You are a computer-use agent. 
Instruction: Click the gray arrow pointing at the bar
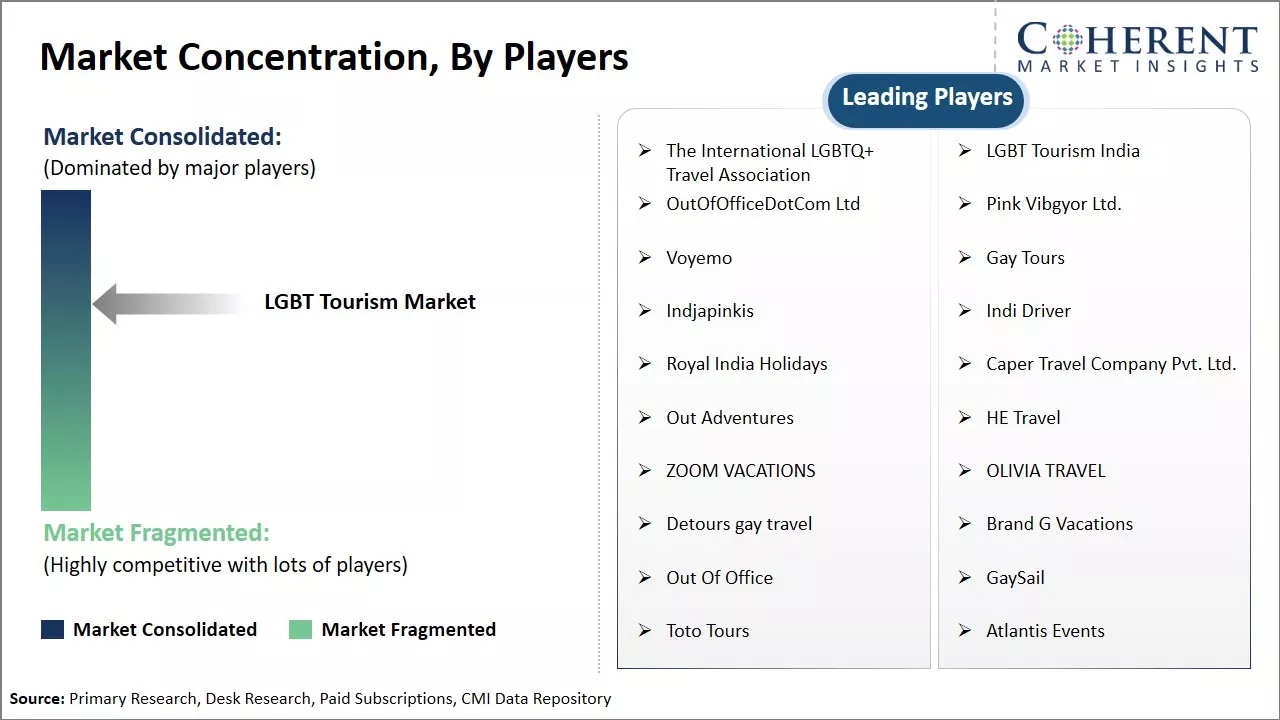(170, 303)
